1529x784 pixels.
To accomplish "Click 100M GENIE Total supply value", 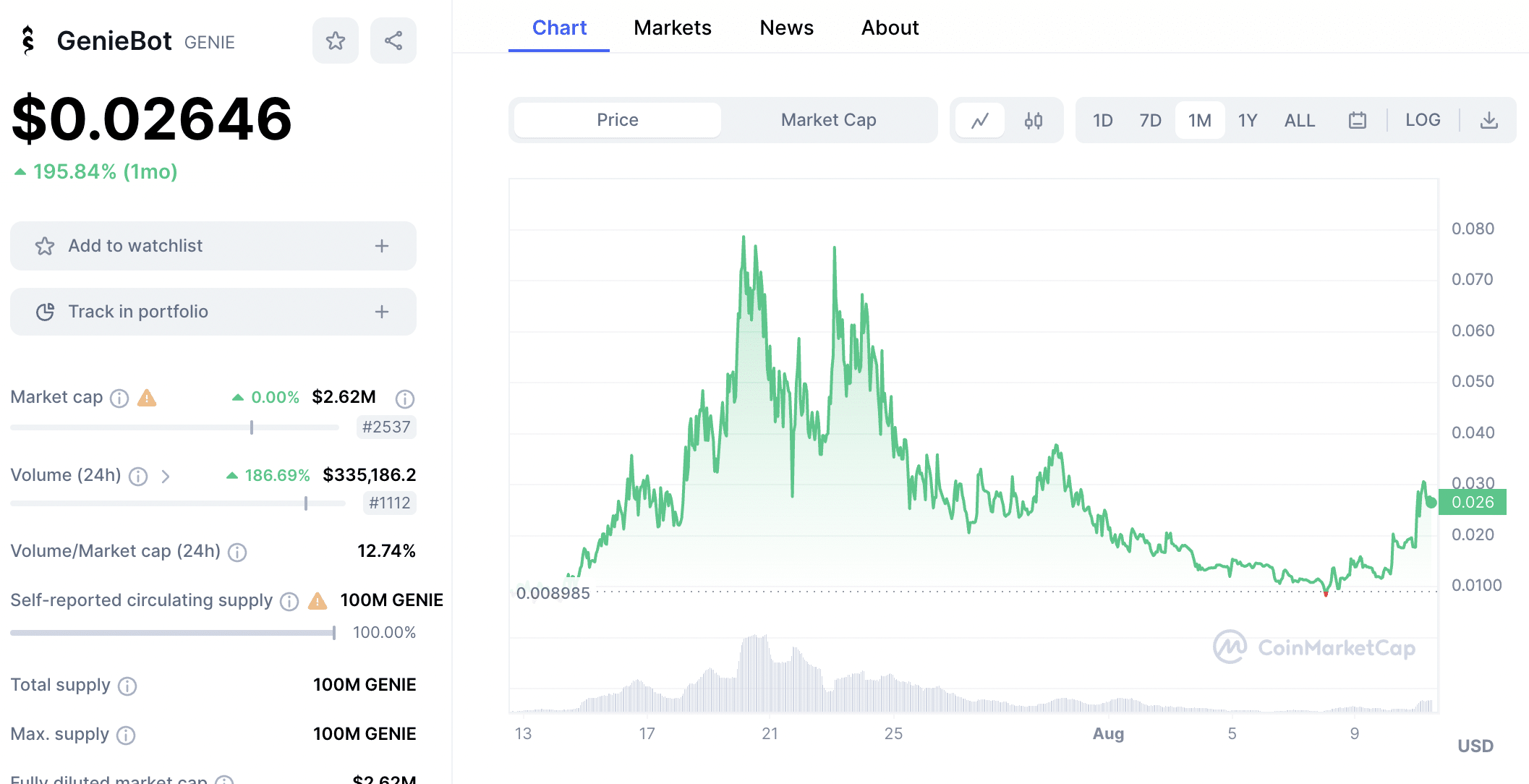I will pyautogui.click(x=365, y=685).
